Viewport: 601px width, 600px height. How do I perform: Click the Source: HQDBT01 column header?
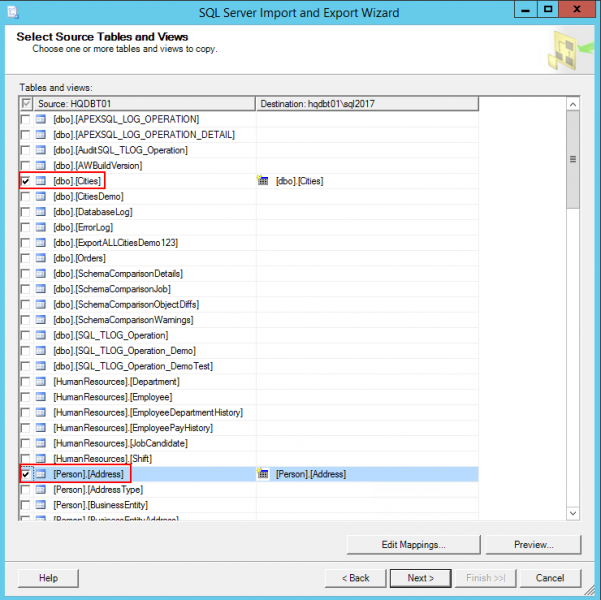click(x=145, y=104)
